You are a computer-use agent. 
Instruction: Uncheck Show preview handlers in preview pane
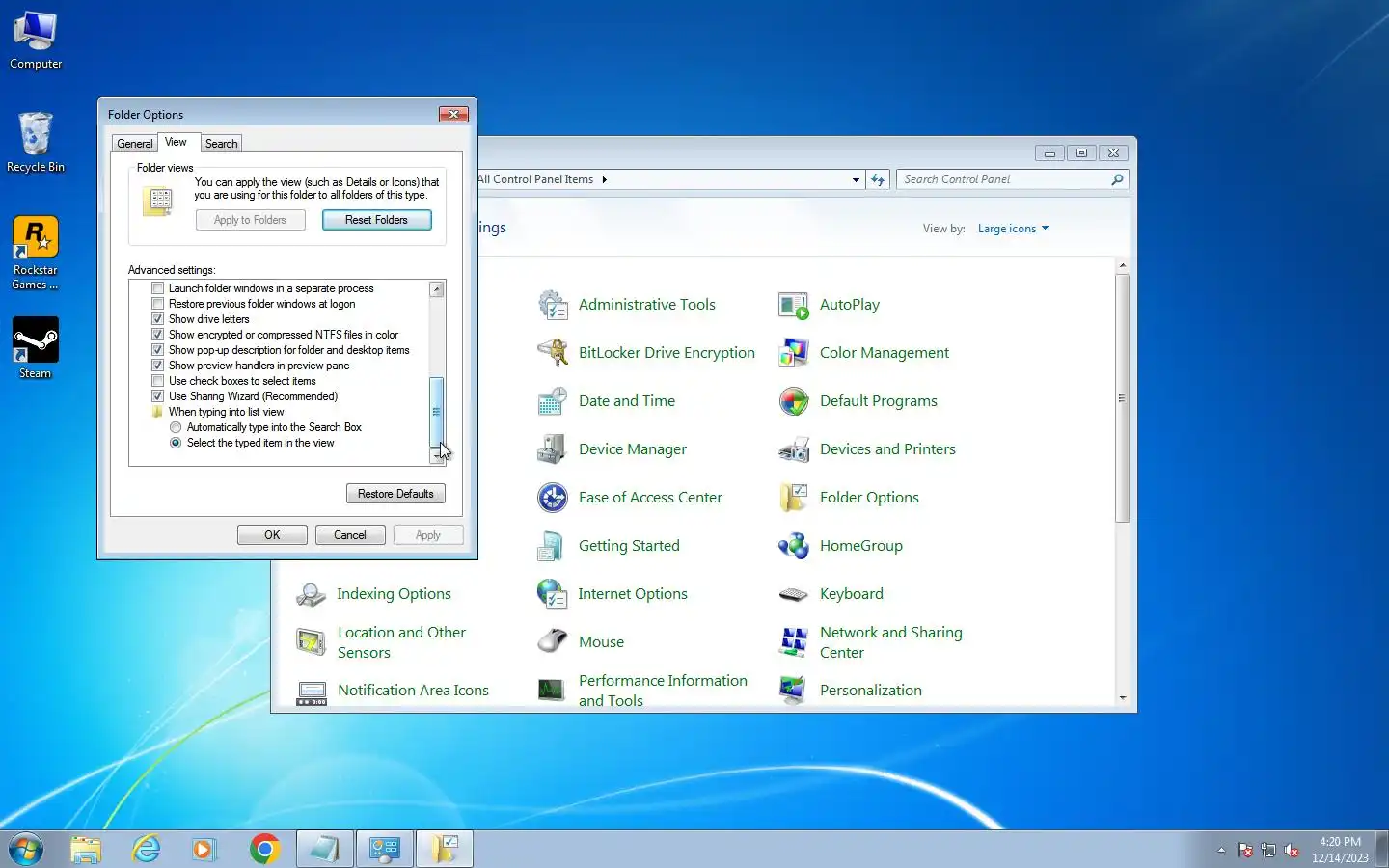click(158, 366)
